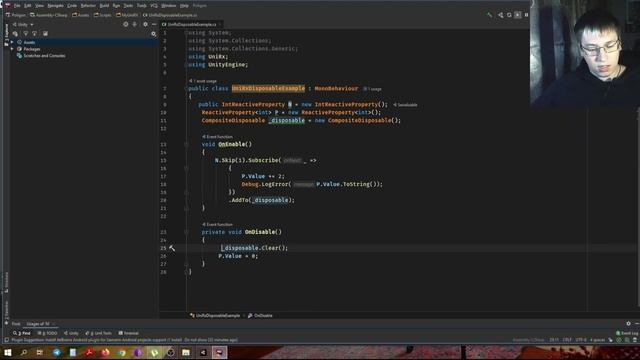Click the '1 usage' hint after MonoBehaviour

pos(374,89)
